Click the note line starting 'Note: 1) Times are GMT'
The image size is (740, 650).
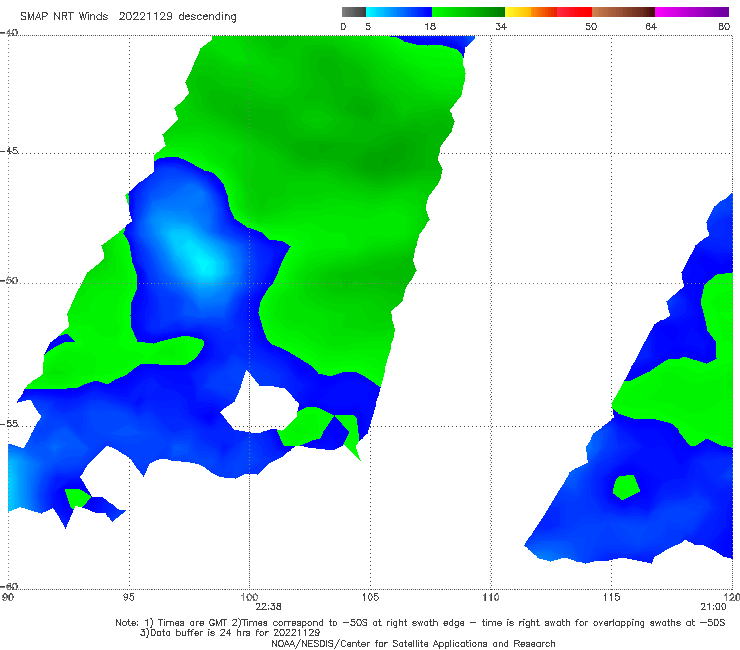pos(420,623)
